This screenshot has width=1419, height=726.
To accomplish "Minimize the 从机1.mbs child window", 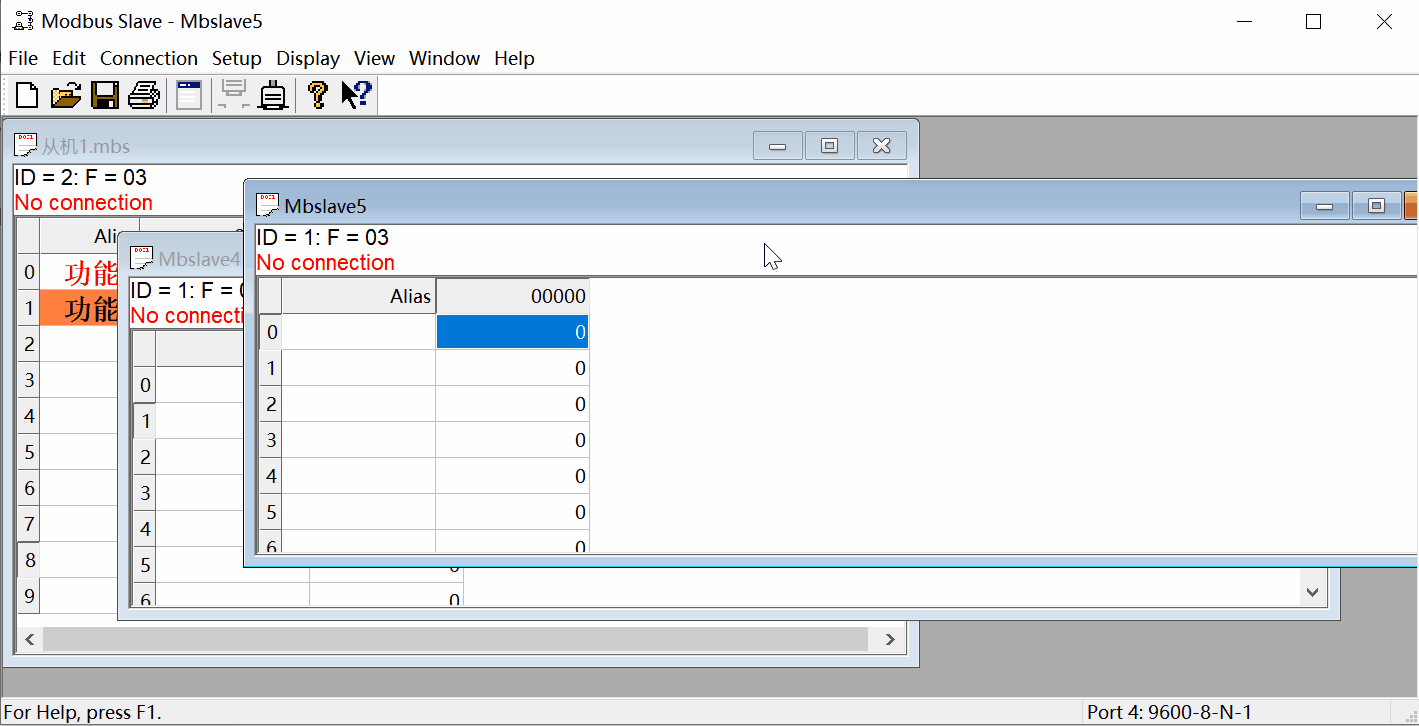I will (778, 146).
